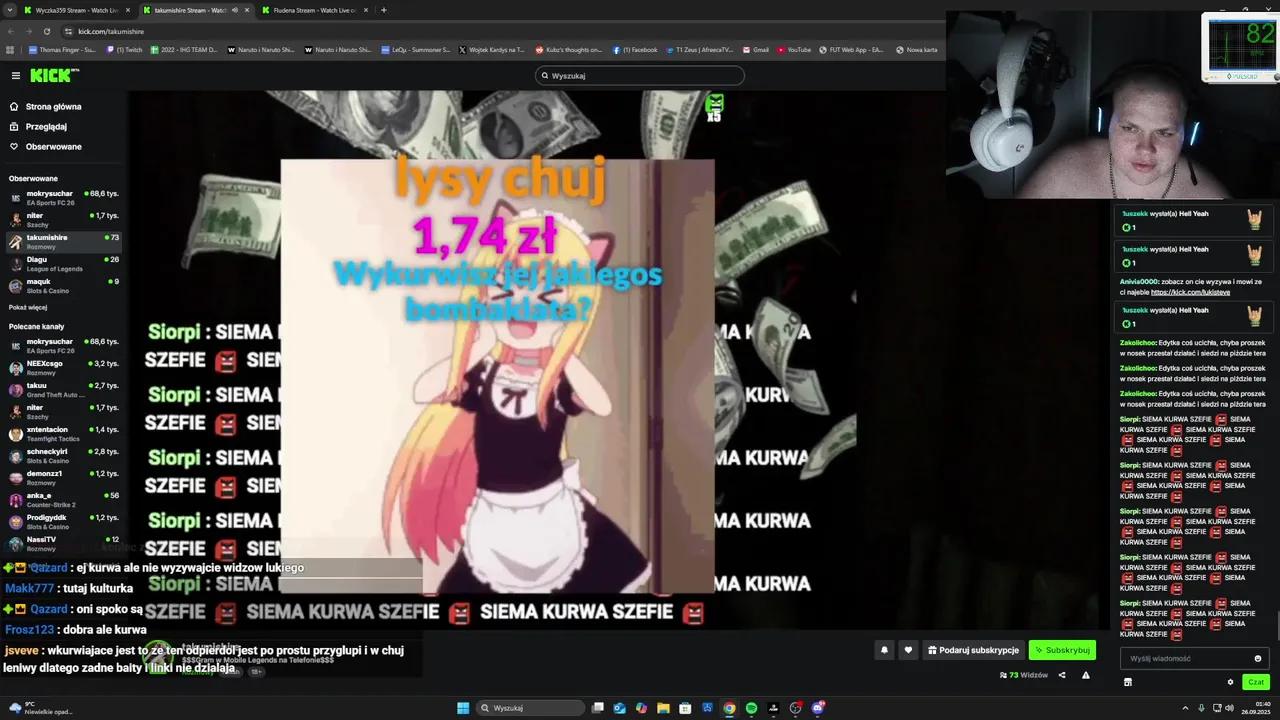Open recommended channel anka_e

tap(64, 499)
